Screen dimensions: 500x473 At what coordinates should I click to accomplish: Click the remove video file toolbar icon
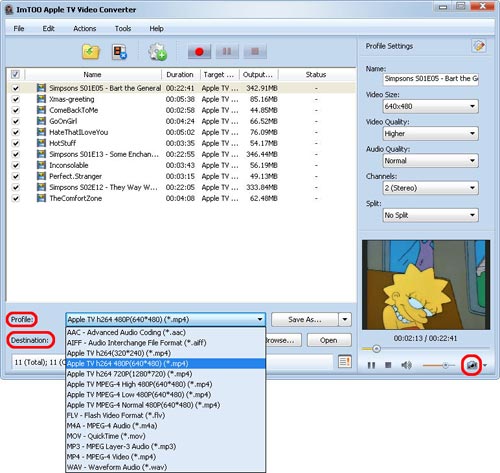click(119, 52)
